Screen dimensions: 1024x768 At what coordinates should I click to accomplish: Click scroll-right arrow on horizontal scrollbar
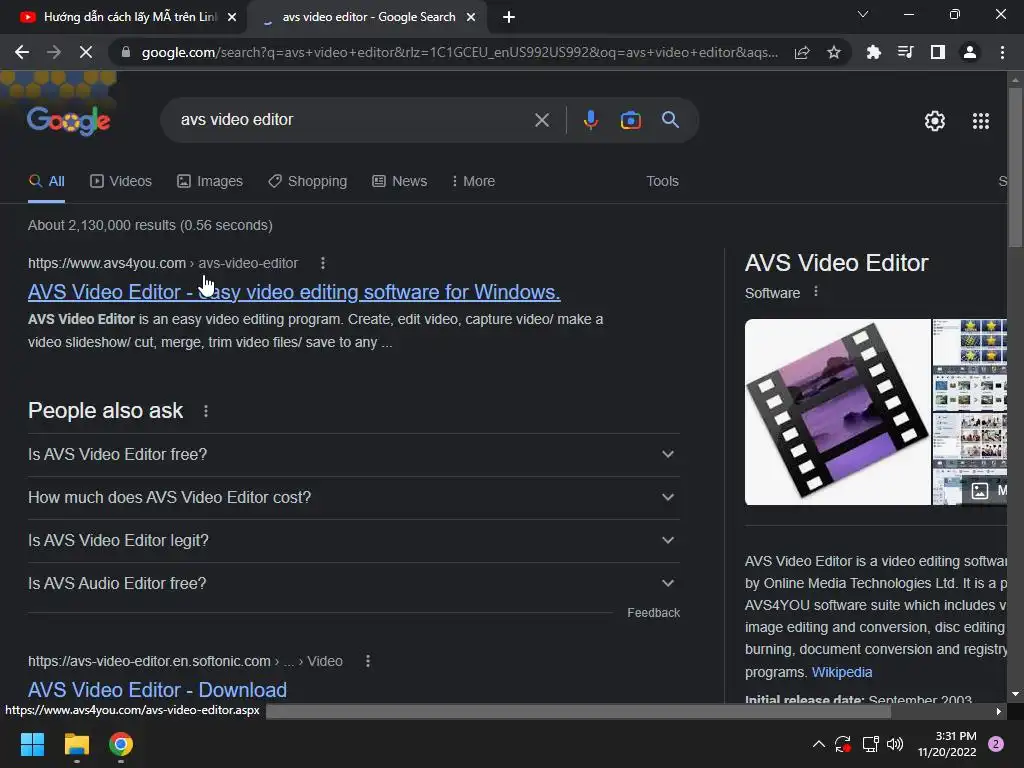[x=999, y=711]
